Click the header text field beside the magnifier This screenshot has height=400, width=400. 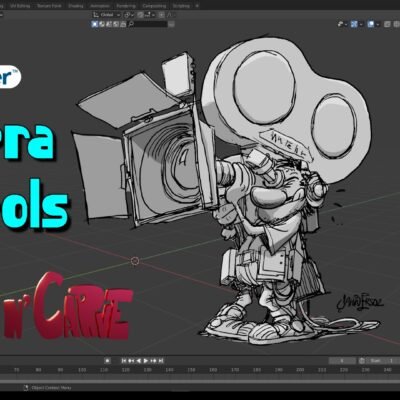(151, 24)
